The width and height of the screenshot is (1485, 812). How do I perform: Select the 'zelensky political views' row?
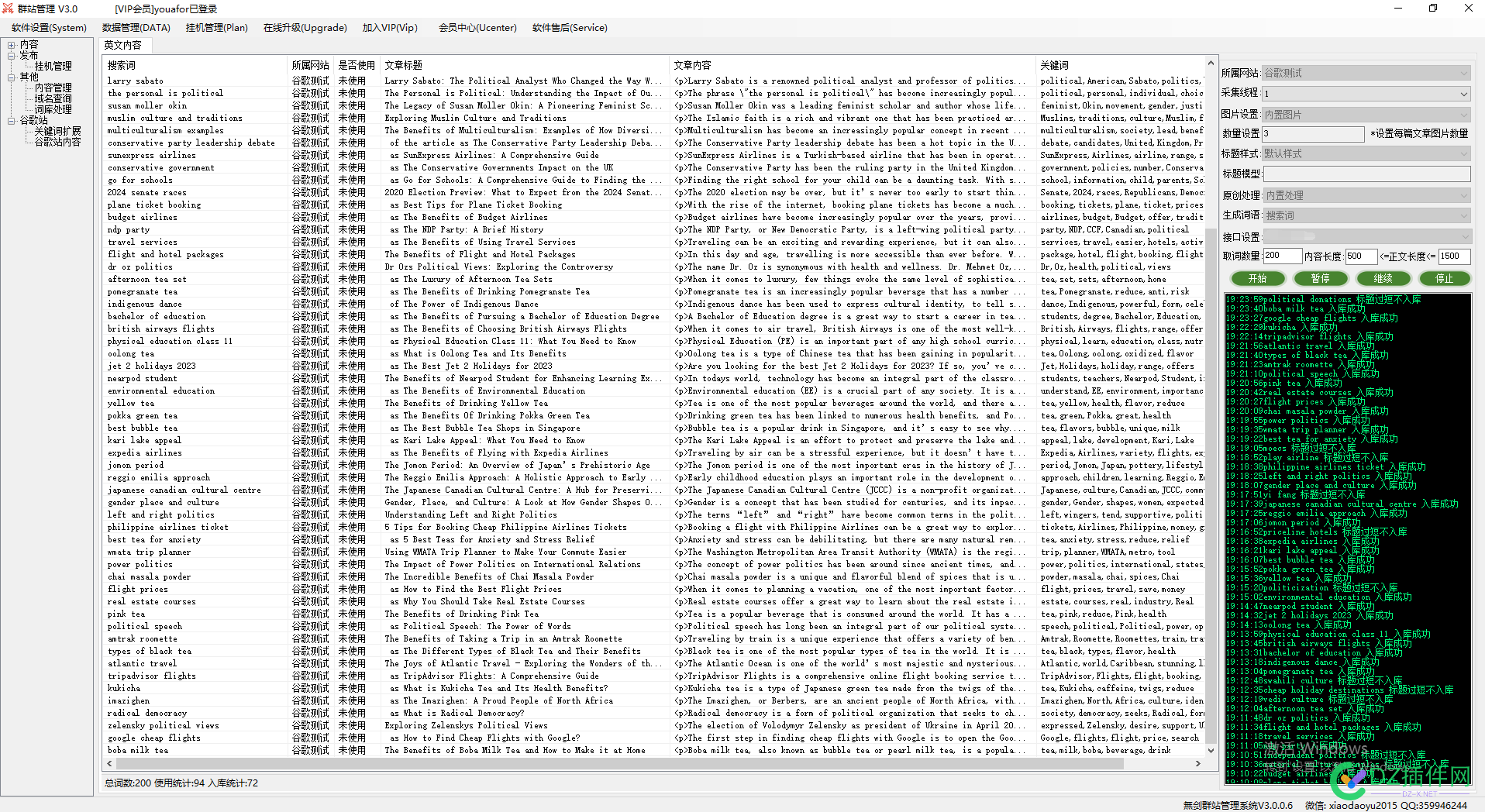(x=653, y=725)
